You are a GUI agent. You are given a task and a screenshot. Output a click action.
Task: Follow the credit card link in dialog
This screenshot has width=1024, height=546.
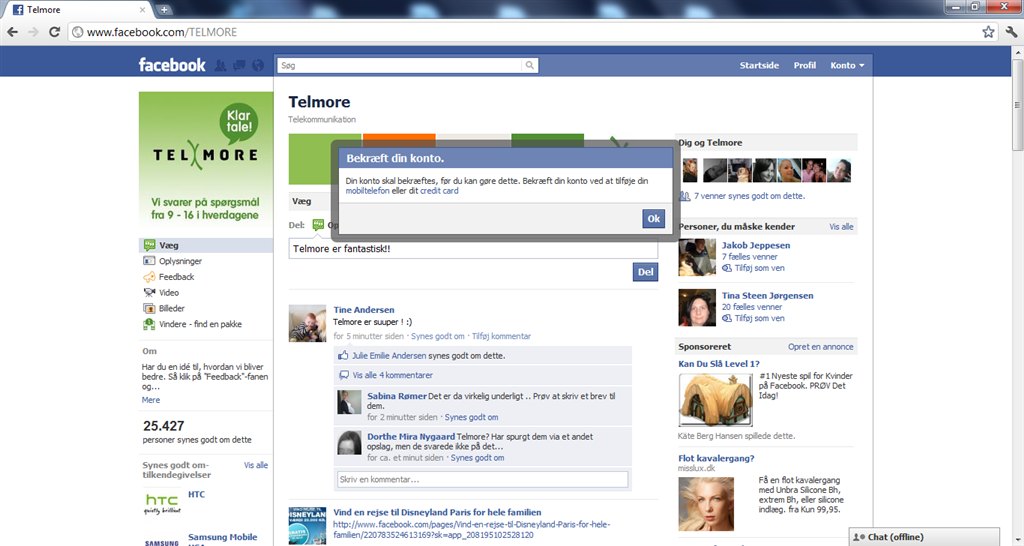pos(439,191)
